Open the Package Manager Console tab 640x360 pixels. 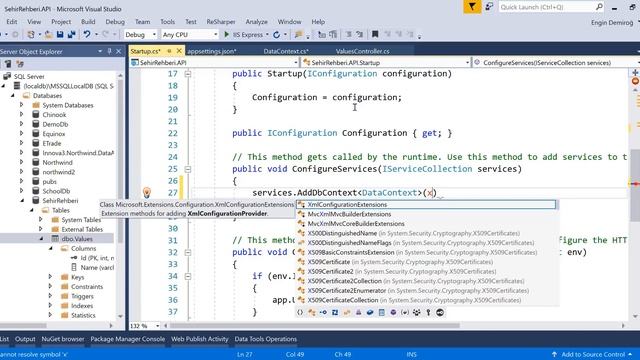coord(128,339)
